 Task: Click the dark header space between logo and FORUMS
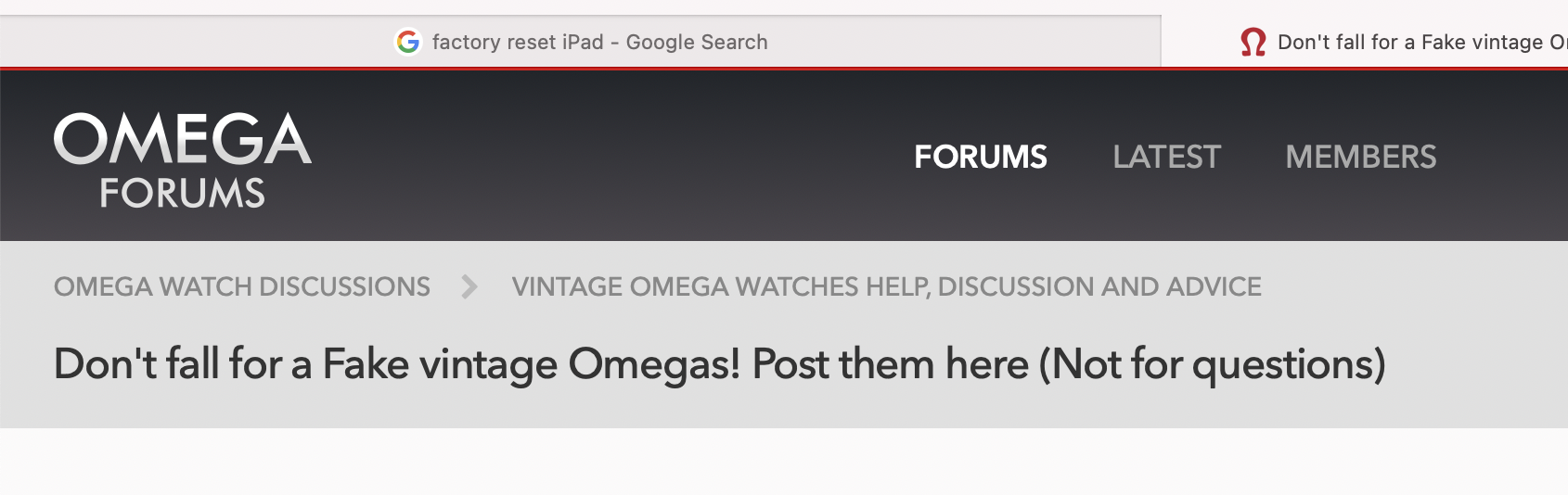click(603, 157)
